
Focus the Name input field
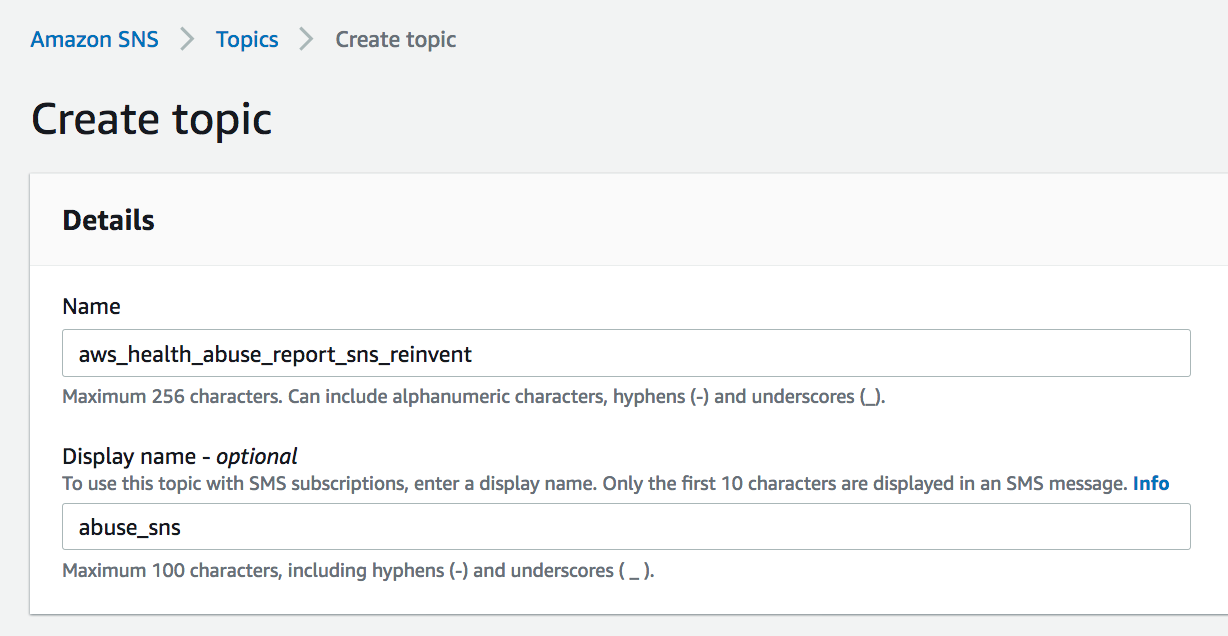point(626,353)
